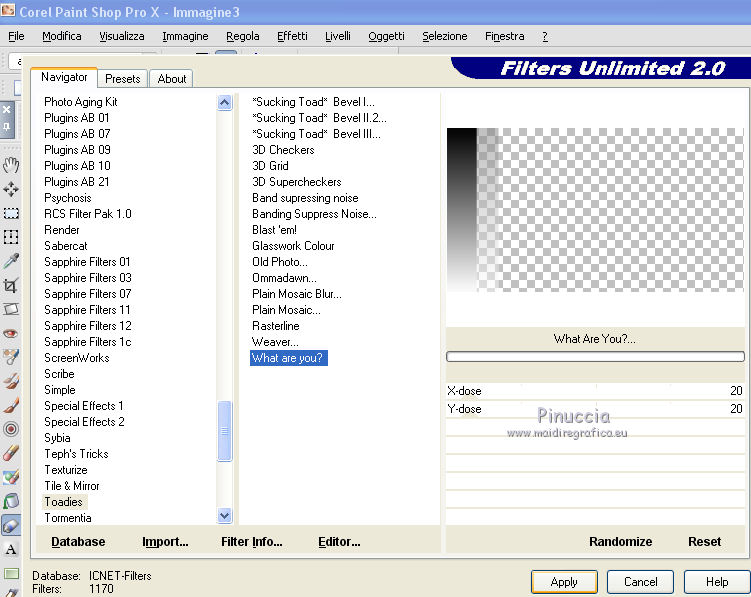Select the Deform tool with handle squares

pos(11,237)
